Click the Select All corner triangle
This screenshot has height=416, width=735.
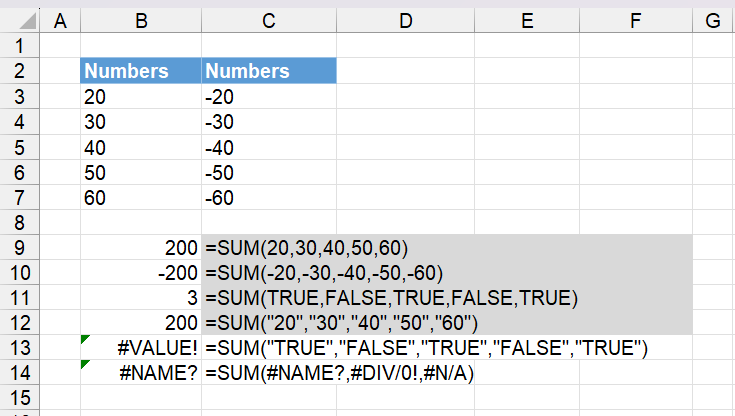pyautogui.click(x=27, y=21)
